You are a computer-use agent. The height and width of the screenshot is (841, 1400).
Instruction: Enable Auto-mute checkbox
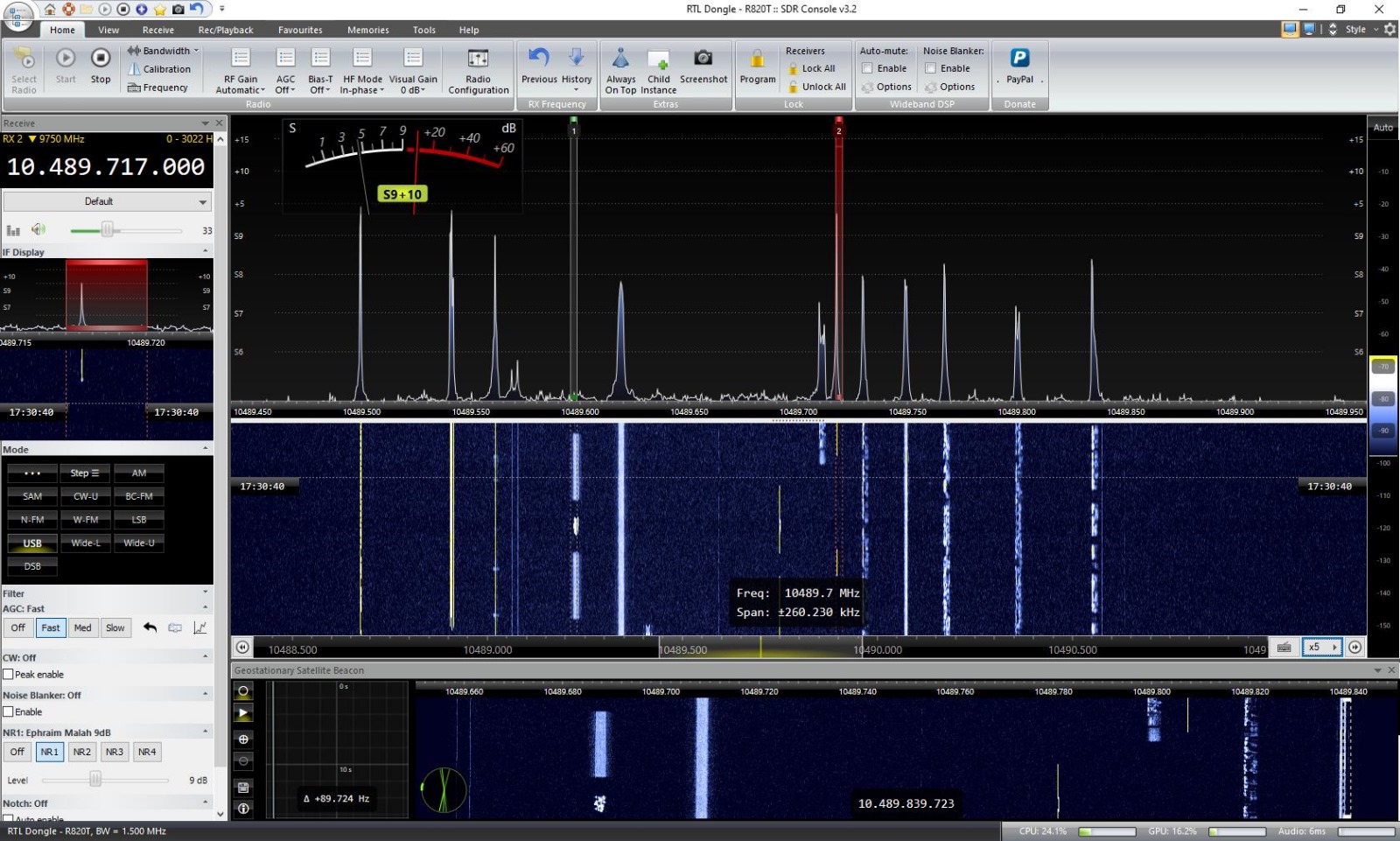[x=867, y=68]
